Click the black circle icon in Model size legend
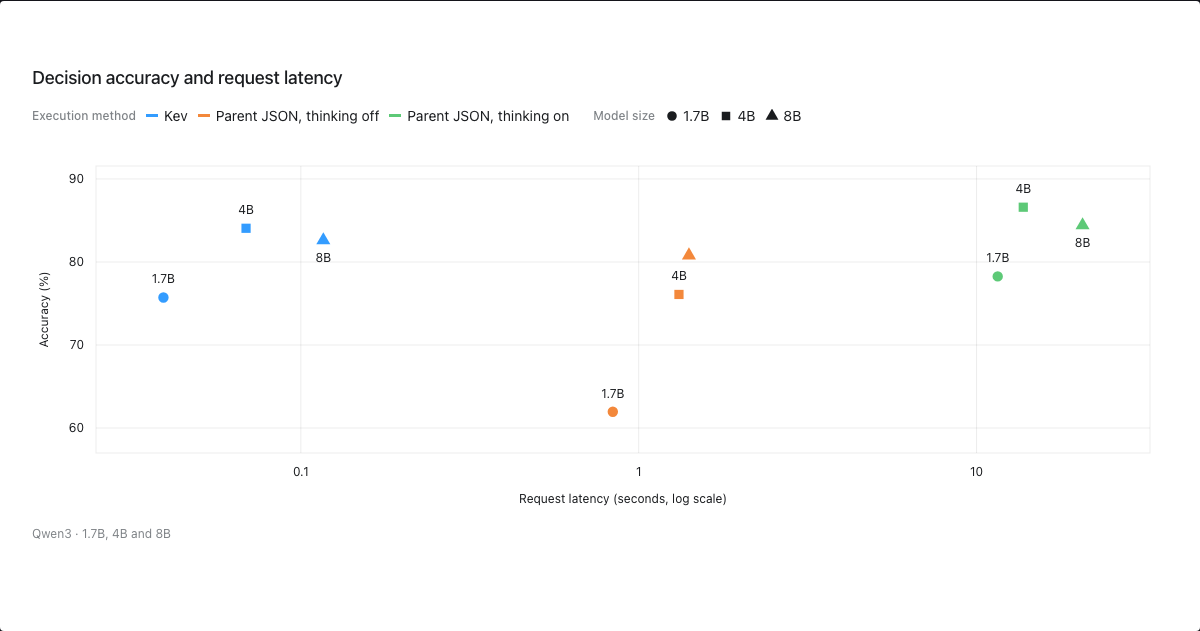Screen dimensions: 1200x631 point(672,116)
